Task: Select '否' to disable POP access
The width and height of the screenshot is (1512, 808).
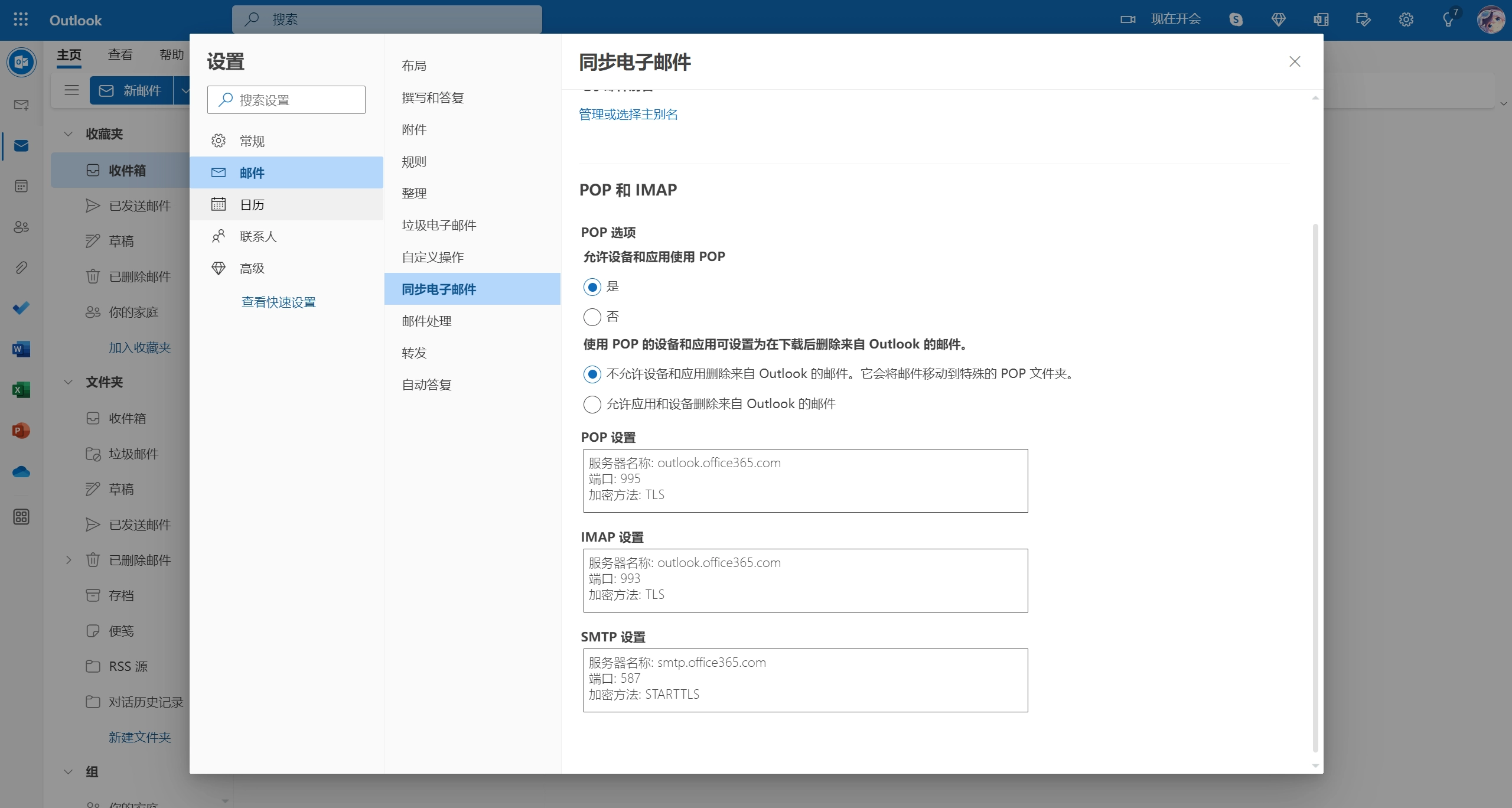Action: pyautogui.click(x=592, y=317)
